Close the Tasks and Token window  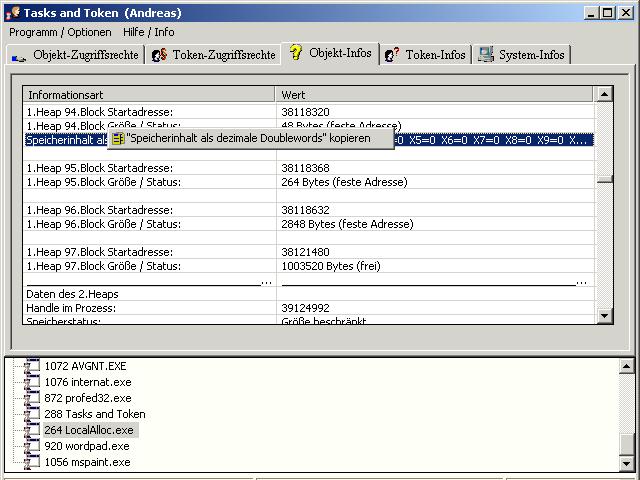[x=625, y=13]
